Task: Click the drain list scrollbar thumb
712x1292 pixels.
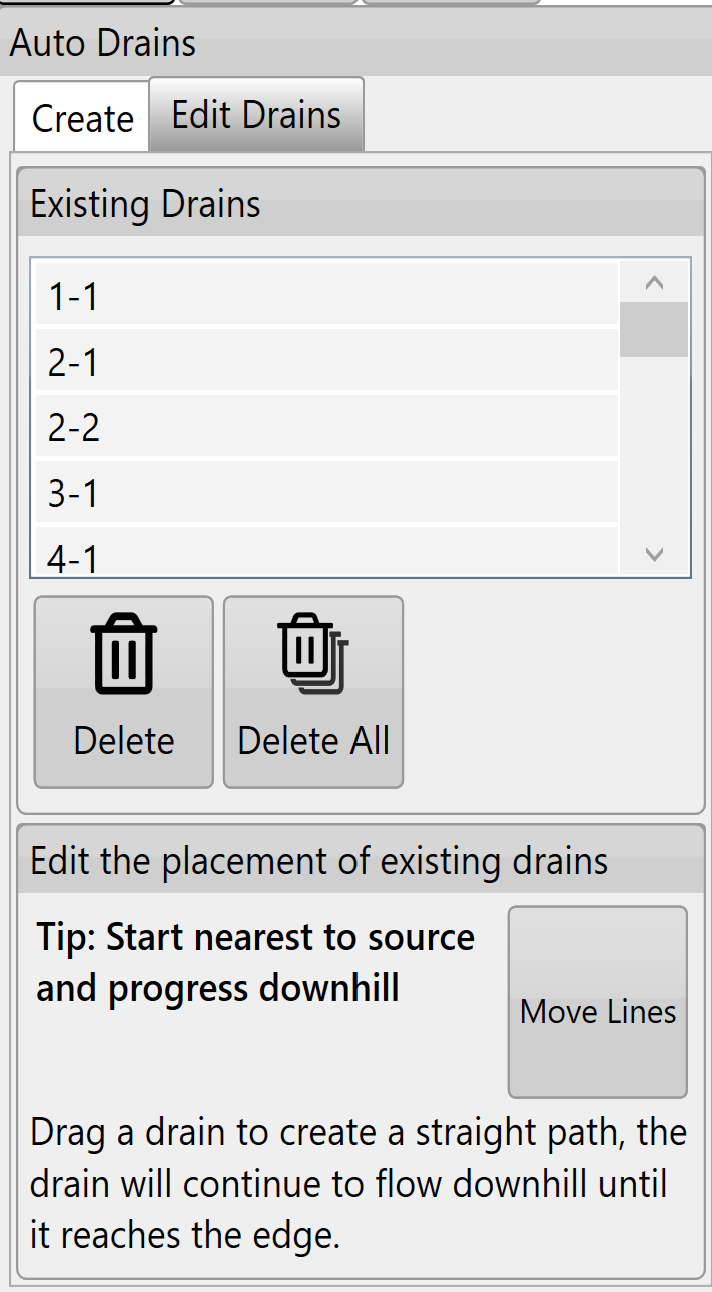Action: pos(654,329)
